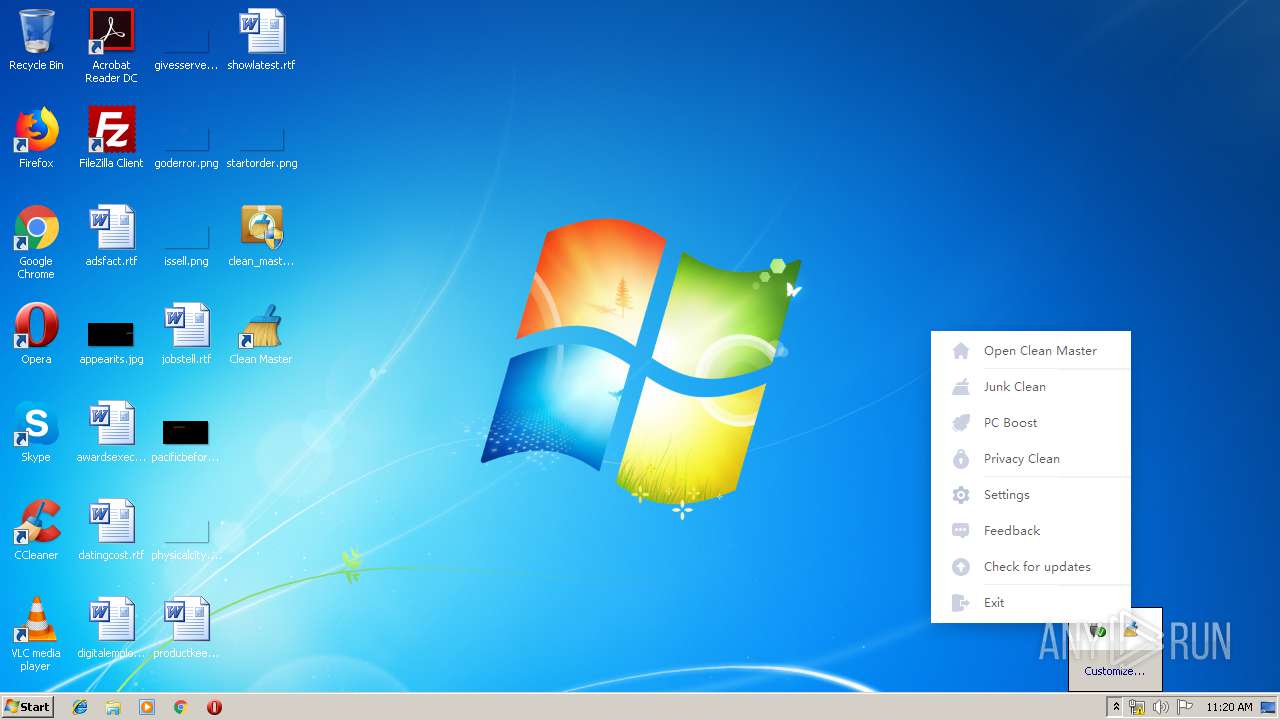The height and width of the screenshot is (720, 1280).
Task: Select Acrobat Reader DC desktop shortcut
Action: (111, 47)
